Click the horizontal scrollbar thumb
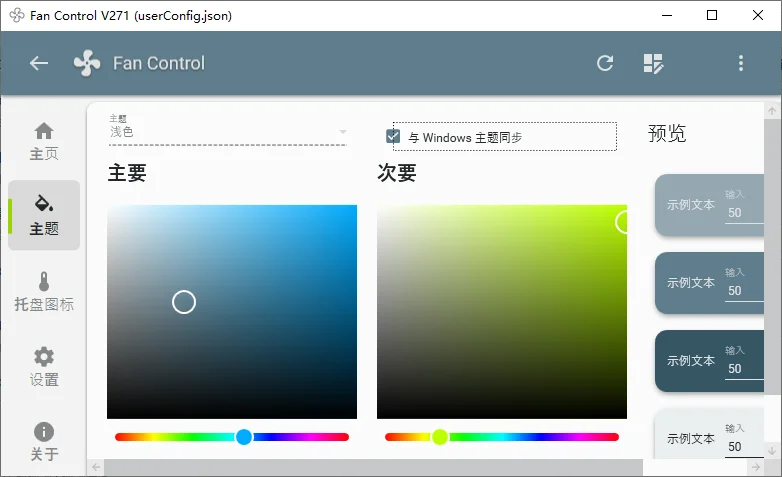This screenshot has width=782, height=477. pos(373,468)
